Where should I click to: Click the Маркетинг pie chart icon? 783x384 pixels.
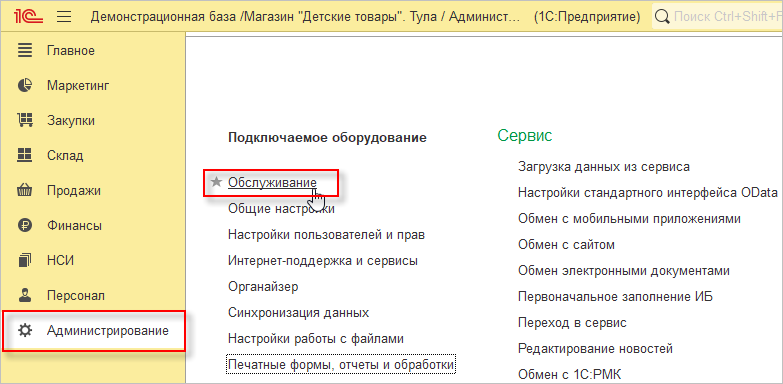[x=24, y=85]
